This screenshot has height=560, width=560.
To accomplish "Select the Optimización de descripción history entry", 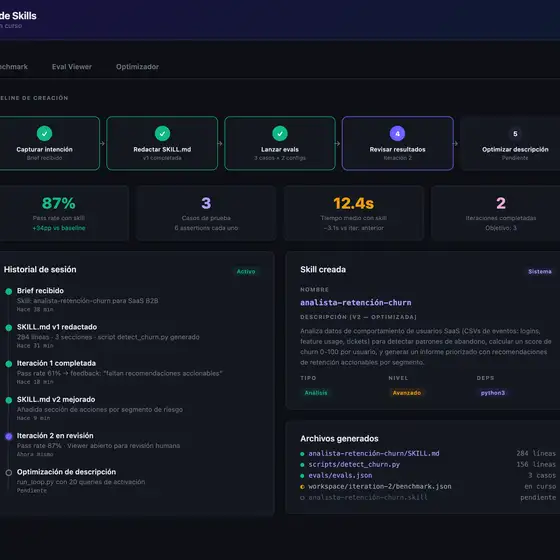I will 81,481.
